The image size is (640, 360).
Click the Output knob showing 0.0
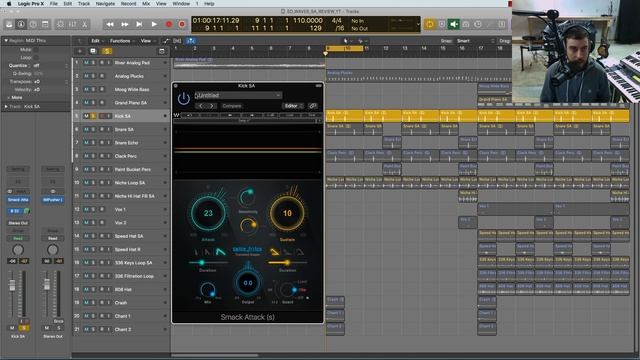coord(248,283)
